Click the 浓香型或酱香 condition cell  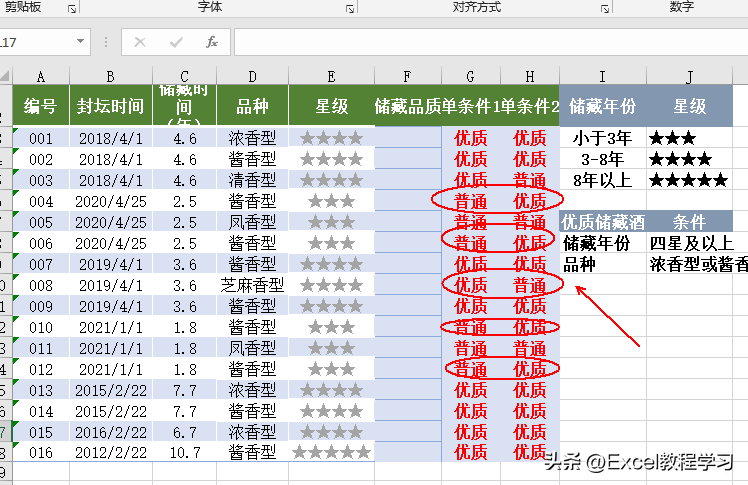(697, 264)
